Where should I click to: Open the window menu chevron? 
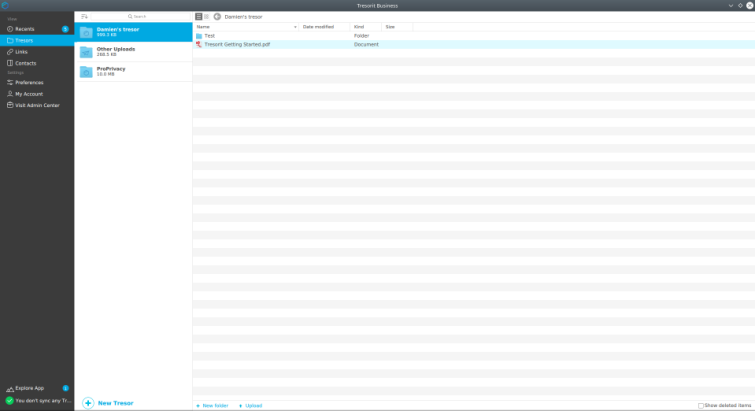(x=730, y=5)
